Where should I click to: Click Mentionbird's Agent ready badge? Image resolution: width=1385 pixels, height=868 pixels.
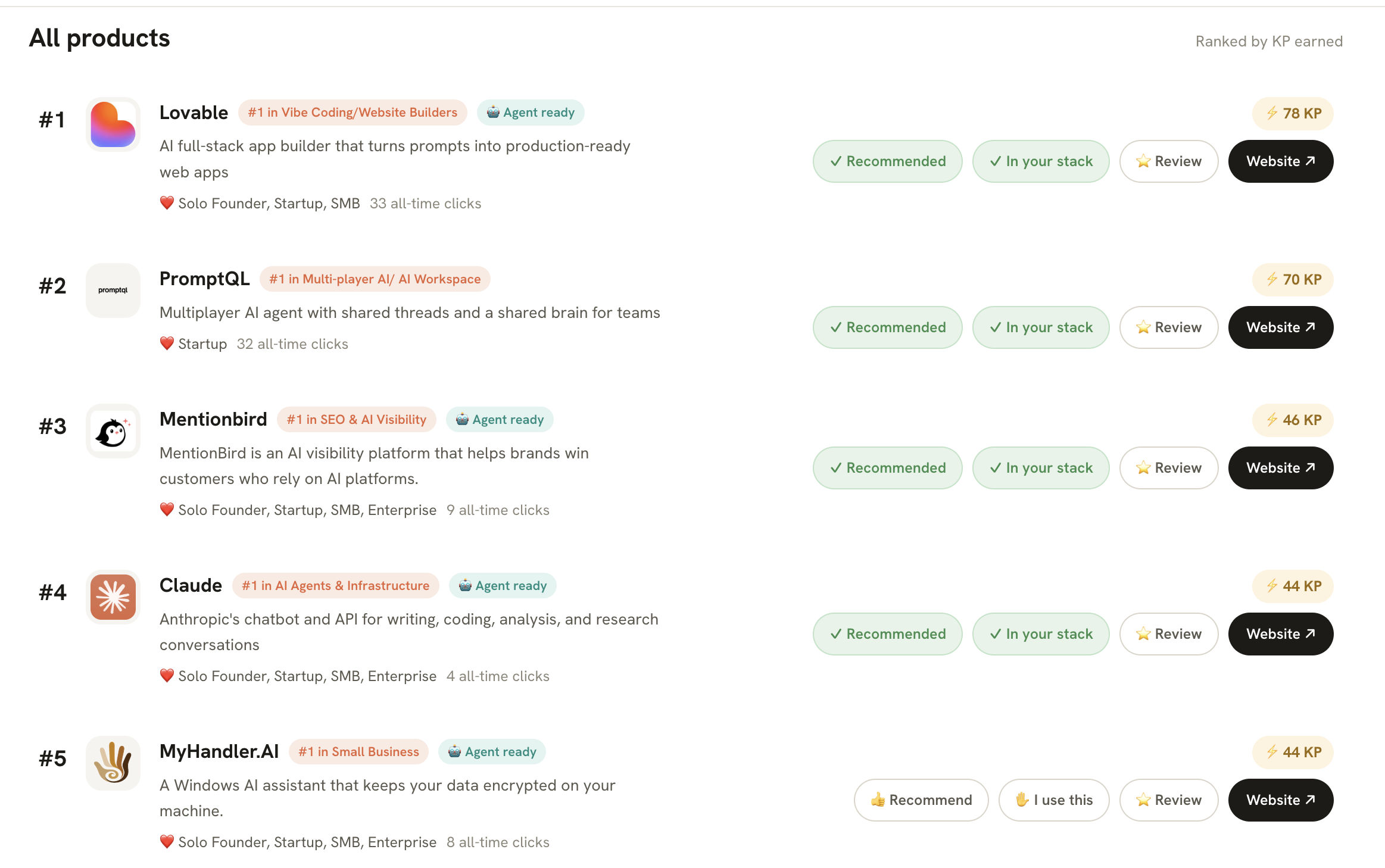pyautogui.click(x=500, y=420)
